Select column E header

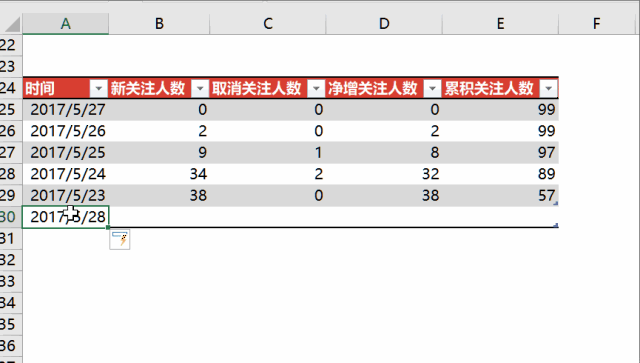pos(500,24)
